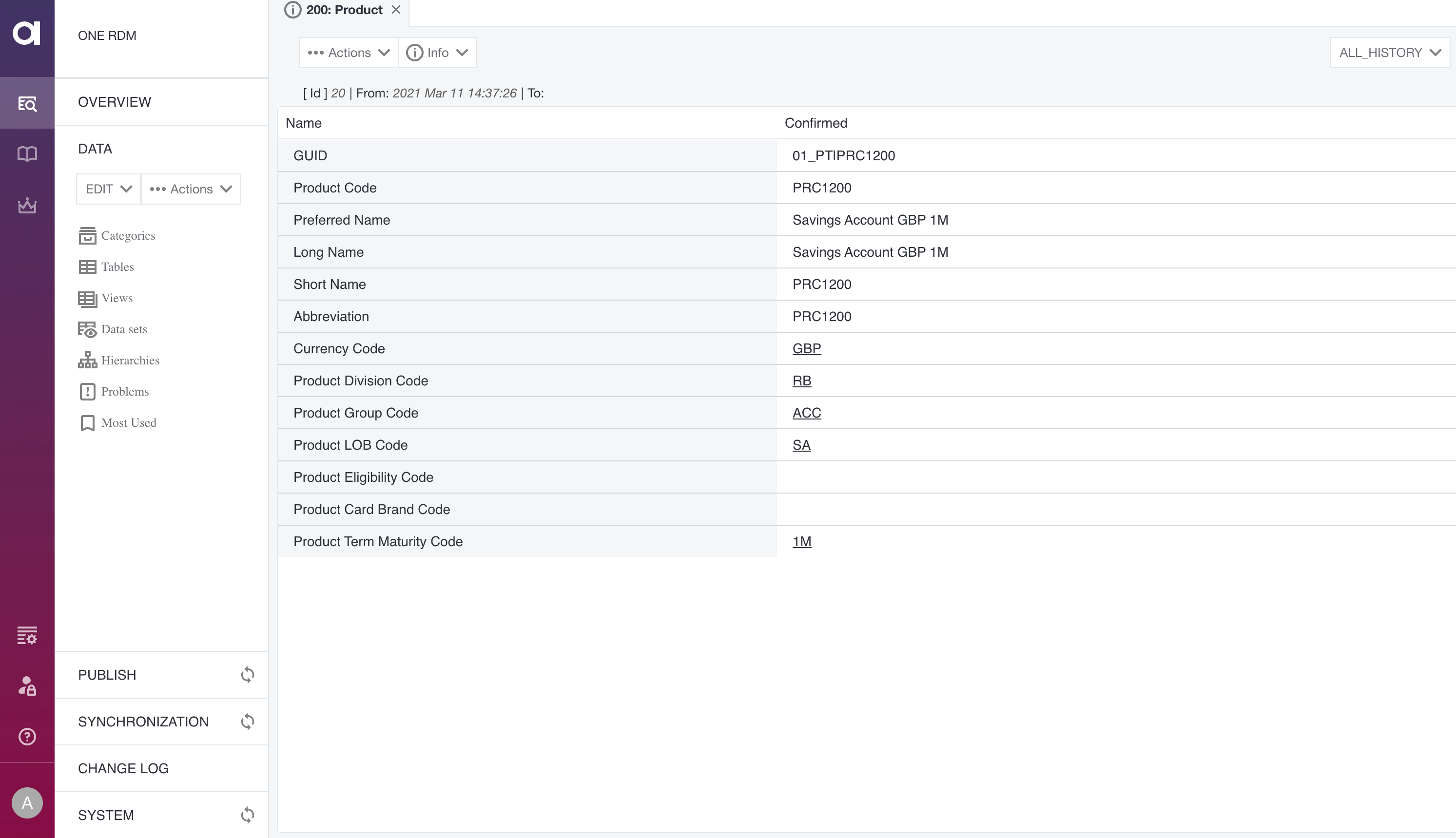Open Most Used items

tap(129, 422)
